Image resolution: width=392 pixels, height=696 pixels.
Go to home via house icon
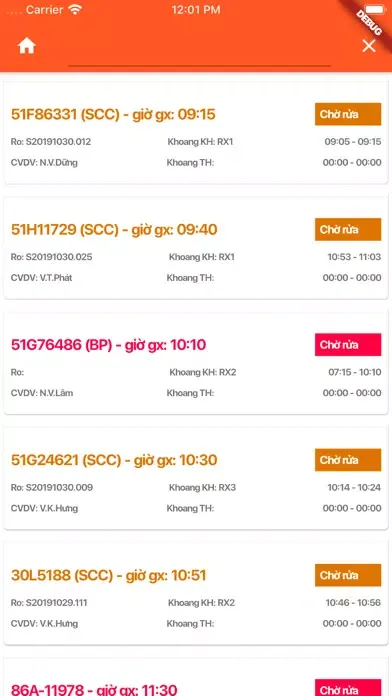click(27, 46)
